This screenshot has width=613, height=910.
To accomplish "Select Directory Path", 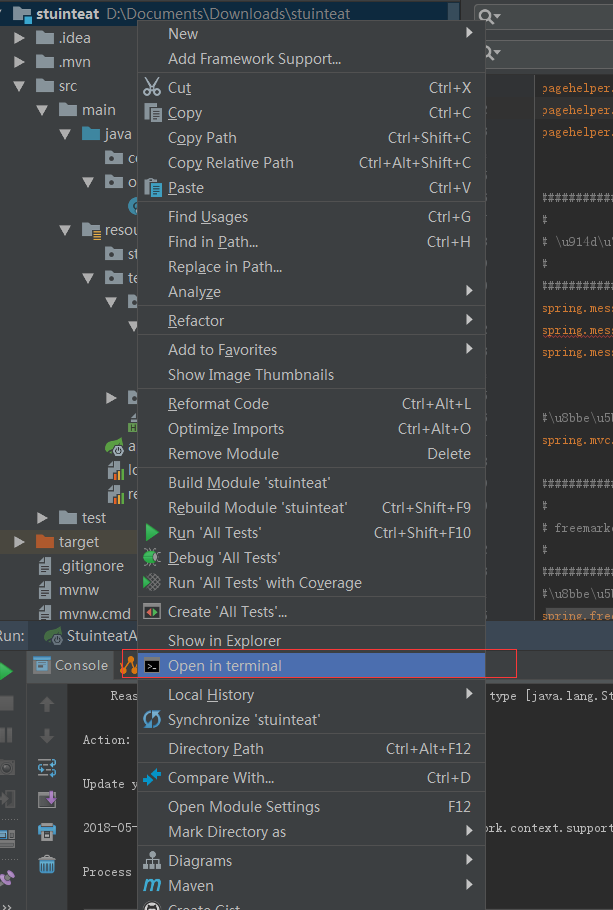I will [x=311, y=749].
